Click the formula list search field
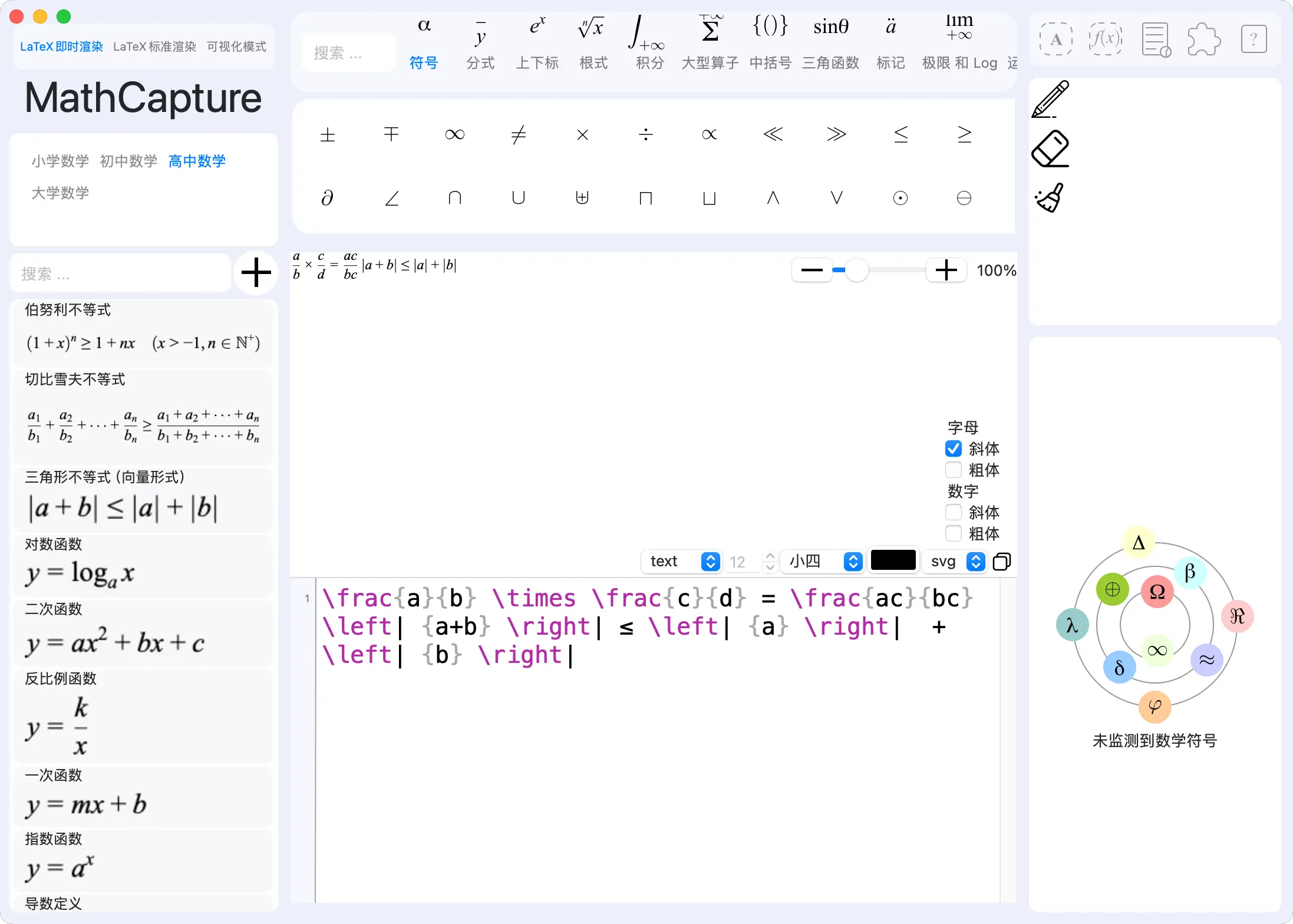Screen dimensions: 1293x924 point(120,274)
